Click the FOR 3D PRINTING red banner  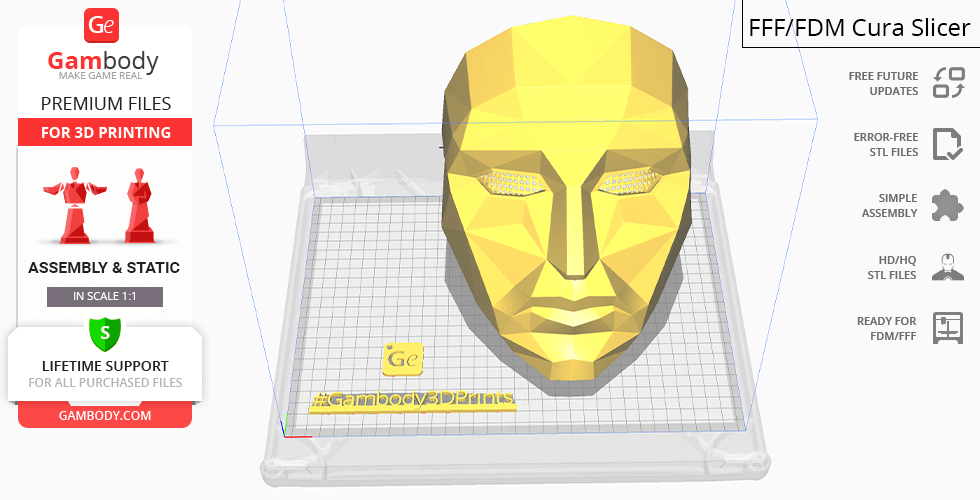pyautogui.click(x=105, y=132)
